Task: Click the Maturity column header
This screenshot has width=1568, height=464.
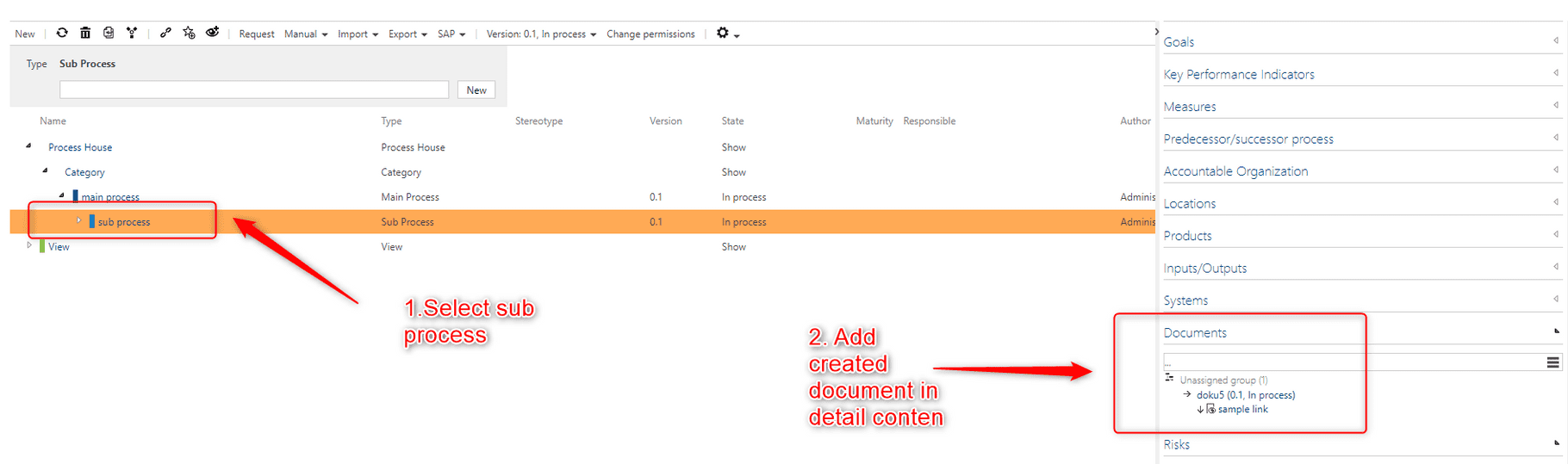Action: click(874, 121)
